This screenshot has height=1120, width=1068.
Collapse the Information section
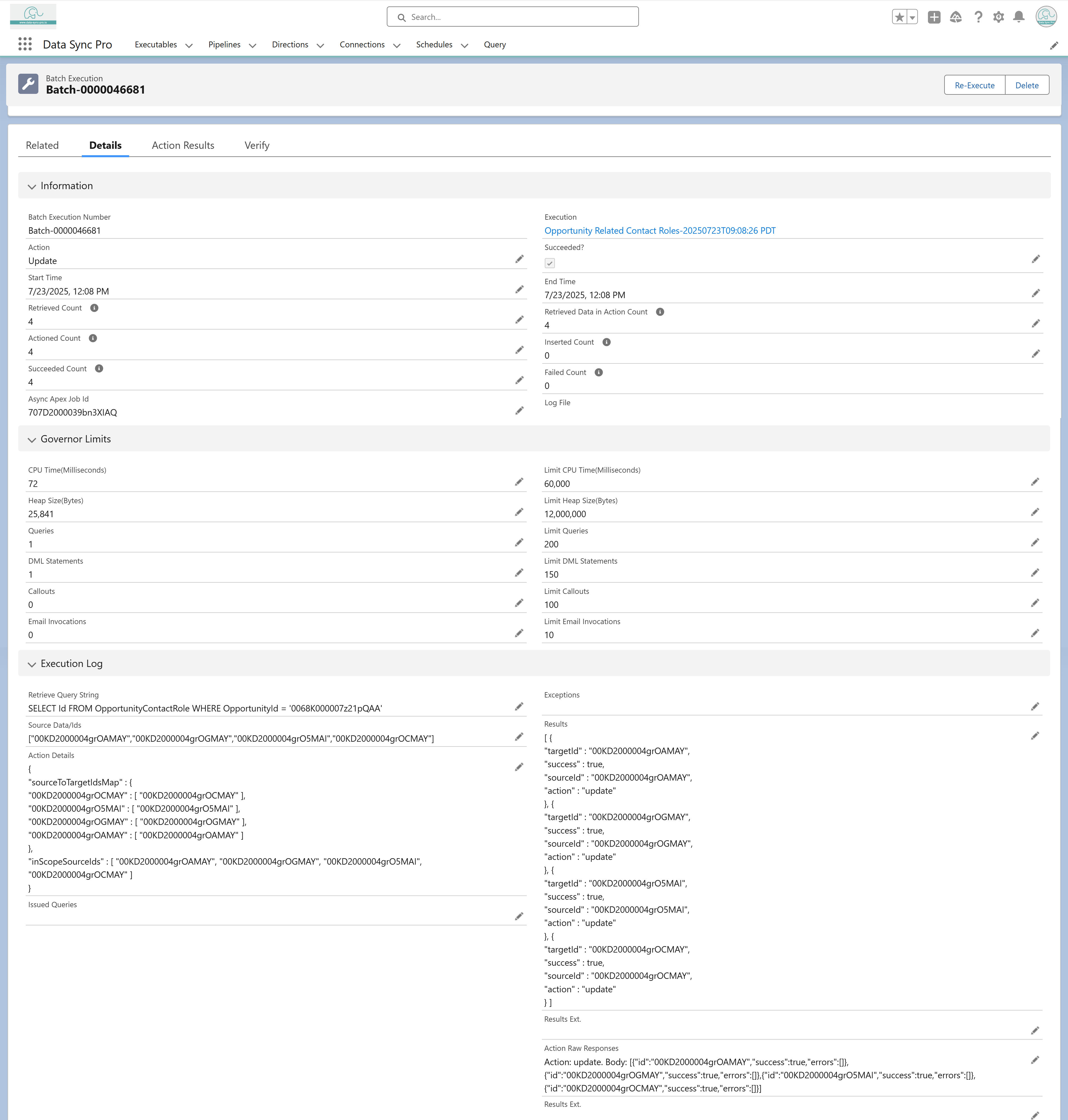[x=32, y=186]
